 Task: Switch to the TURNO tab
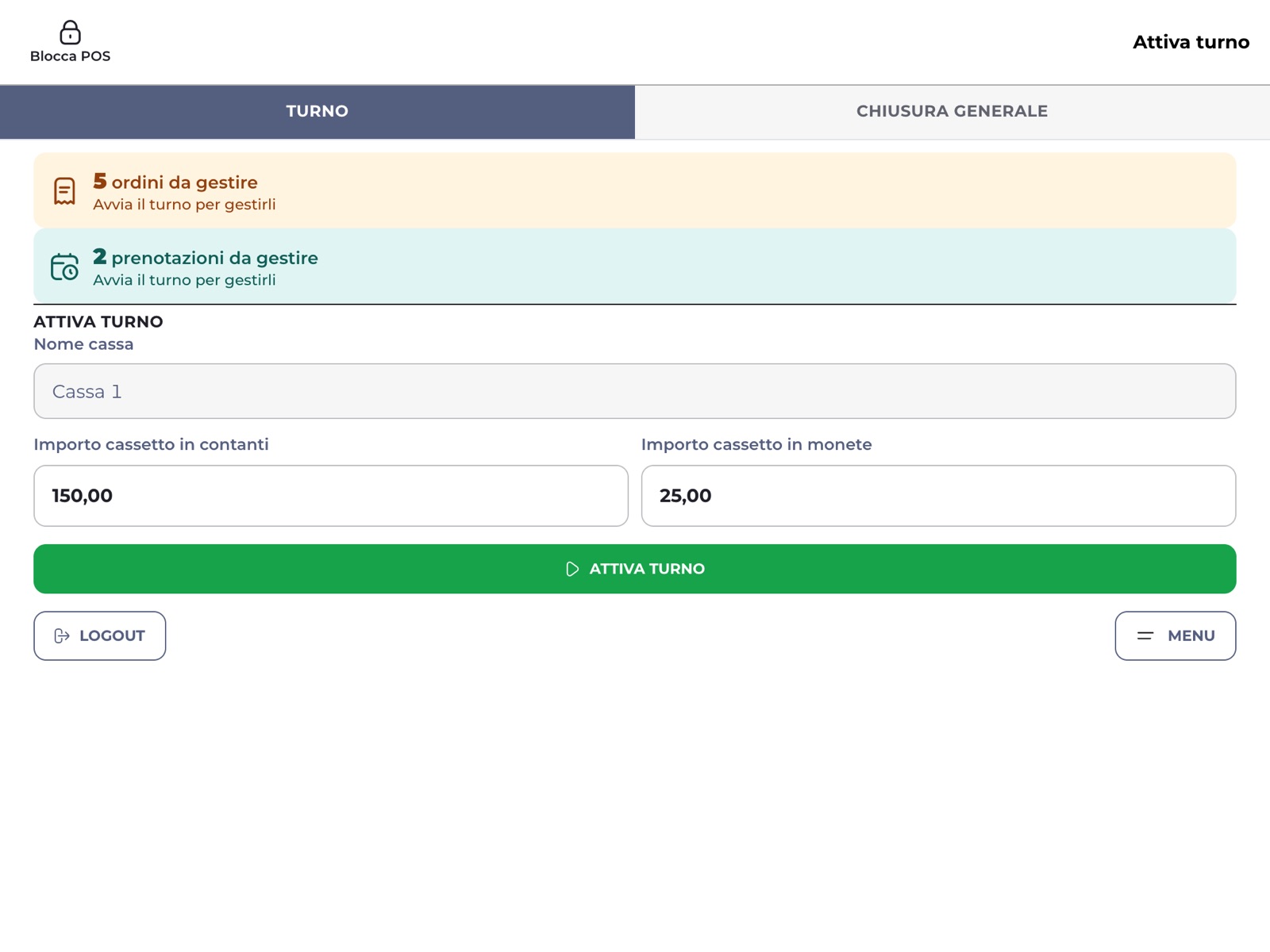tap(317, 112)
